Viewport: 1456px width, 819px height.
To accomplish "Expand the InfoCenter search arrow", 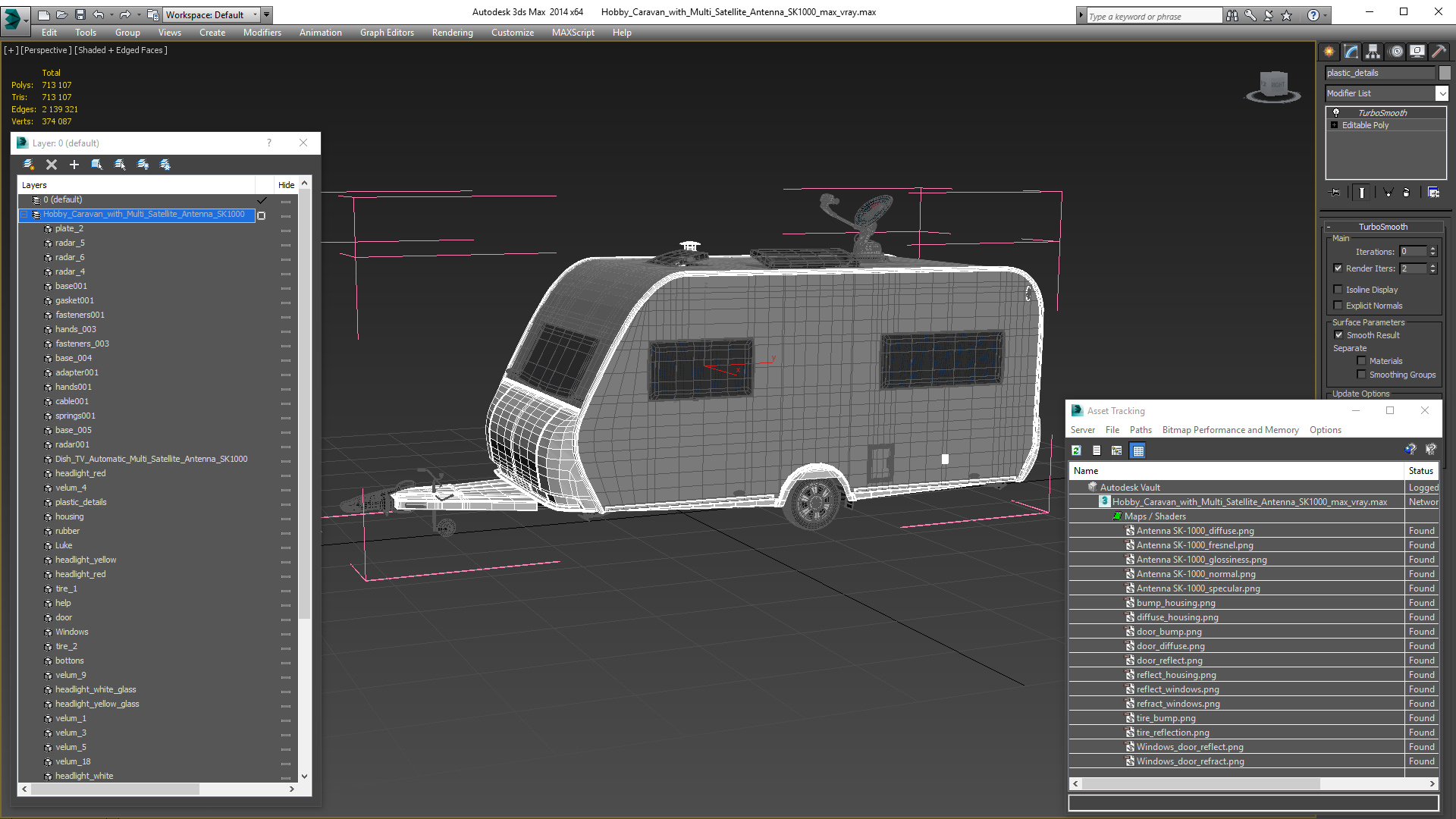I will tap(1081, 15).
